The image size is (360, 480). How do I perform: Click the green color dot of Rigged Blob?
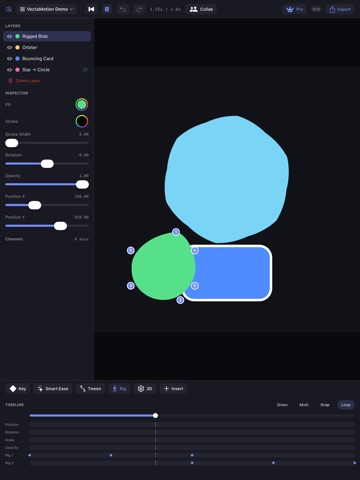point(18,36)
